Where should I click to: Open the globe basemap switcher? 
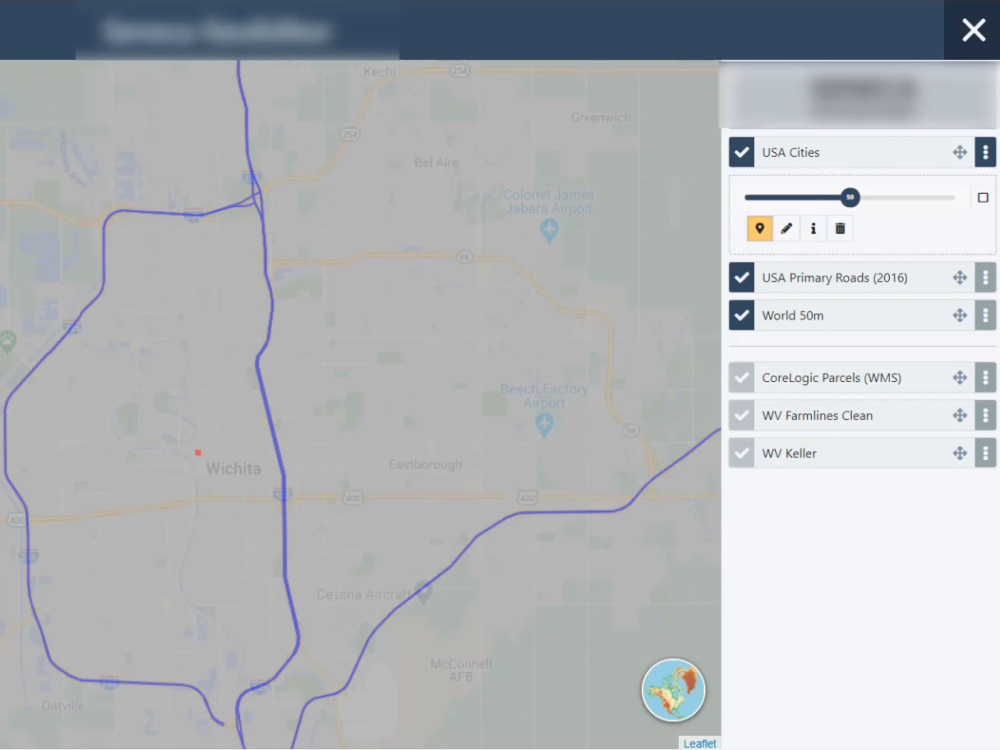tap(673, 690)
